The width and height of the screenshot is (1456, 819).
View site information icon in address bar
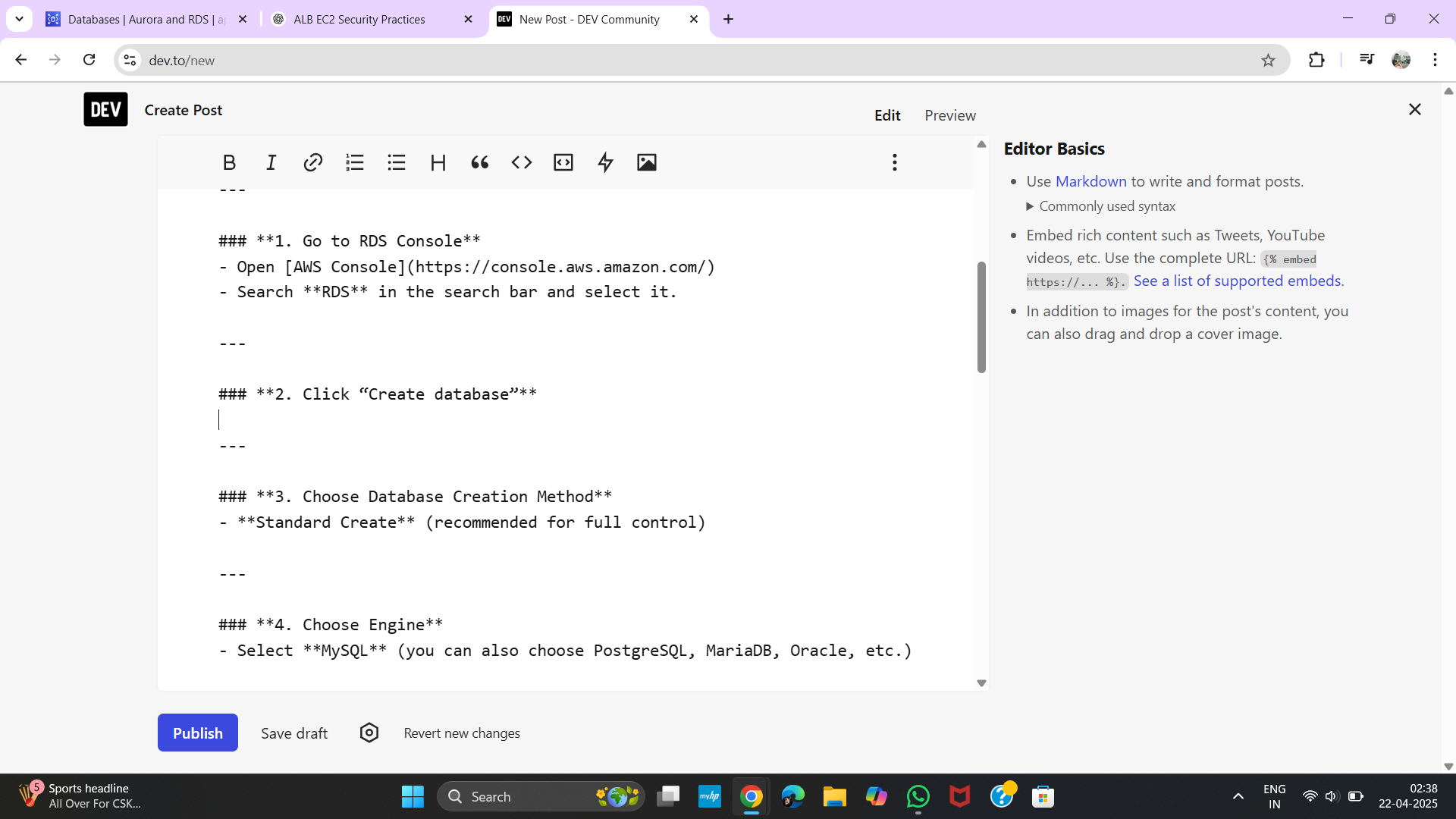(x=130, y=60)
